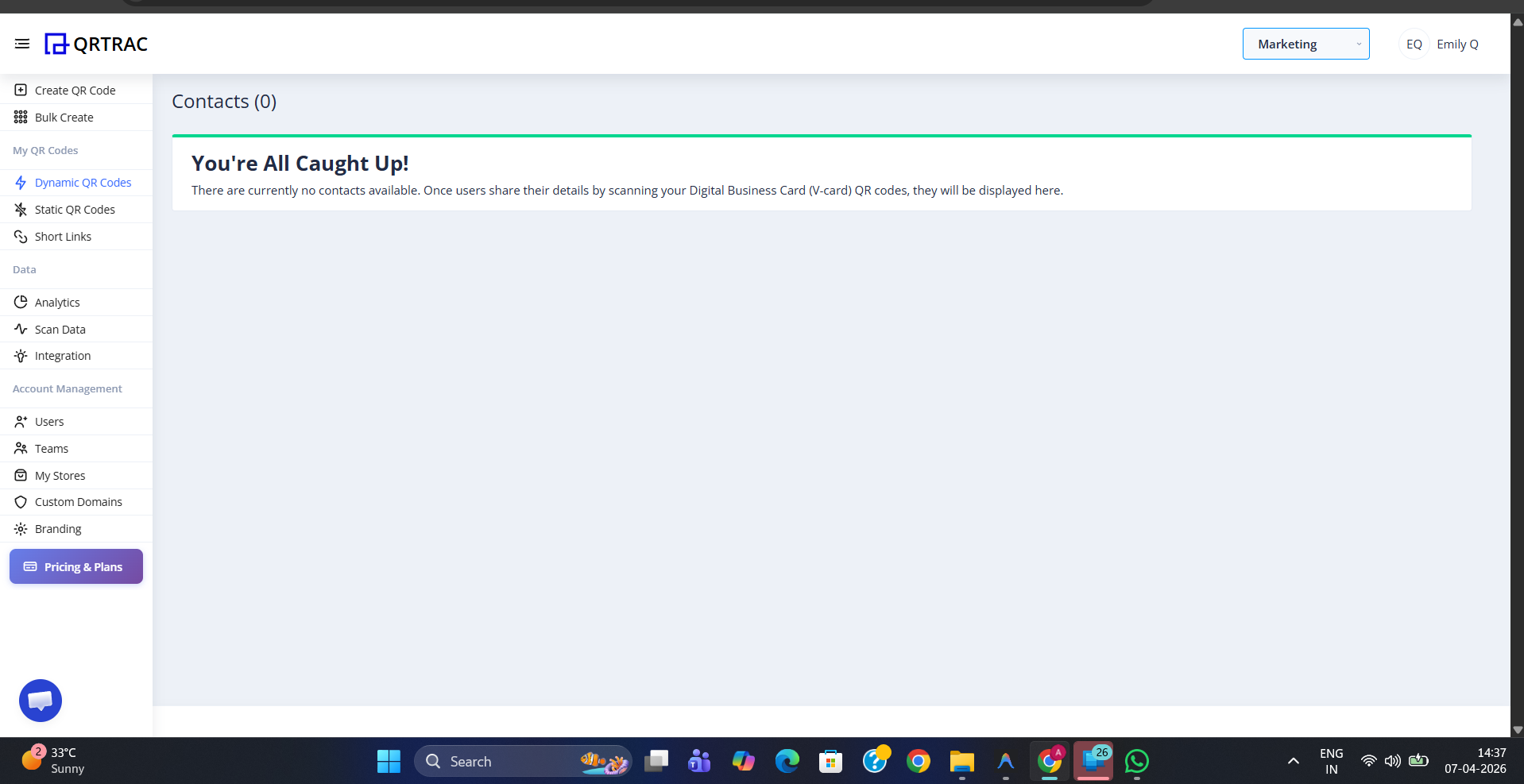The width and height of the screenshot is (1524, 784).
Task: Click the Branding sidebar icon
Action: click(20, 528)
